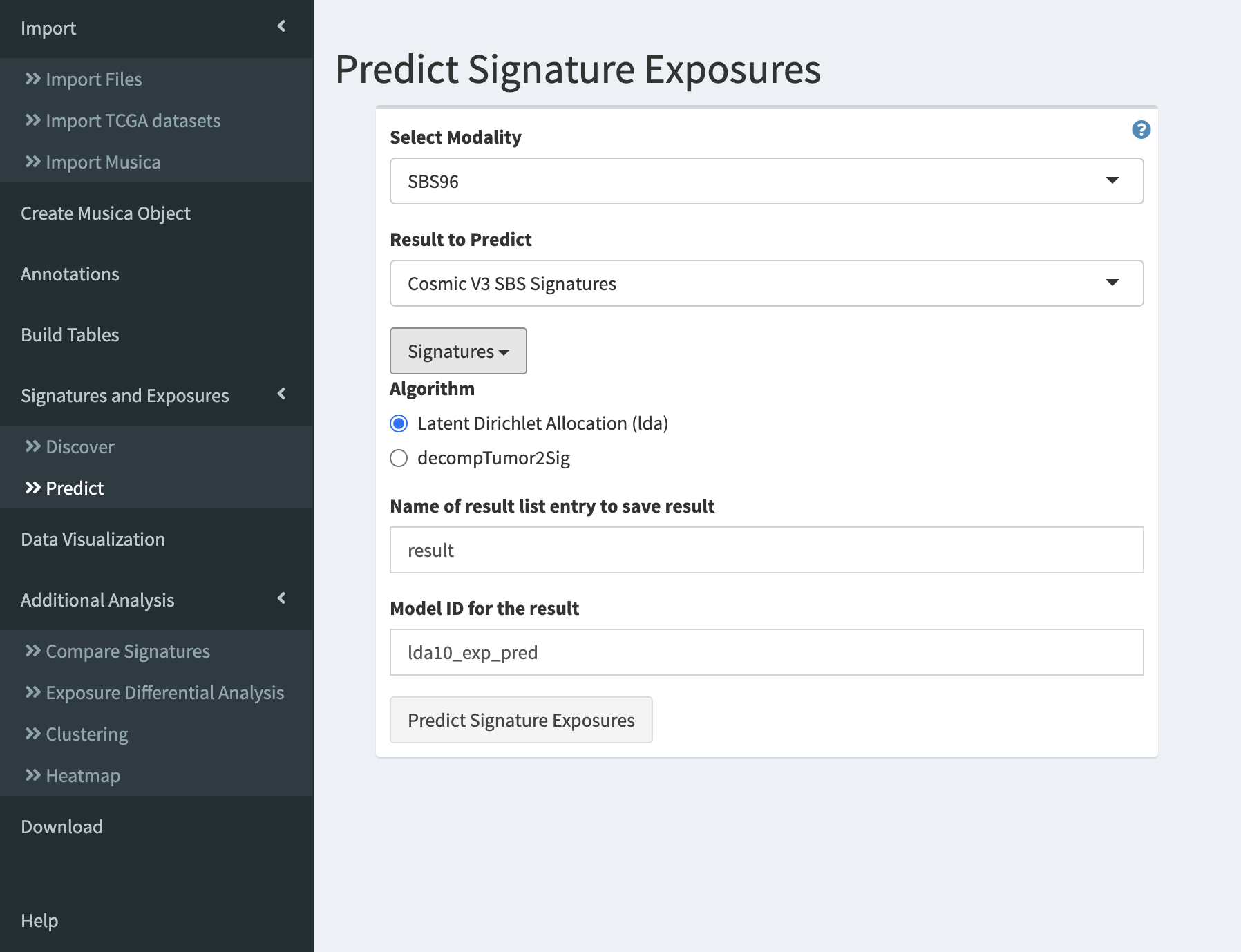Expand the Signatures dropdown button
Image resolution: width=1241 pixels, height=952 pixels.
point(458,351)
